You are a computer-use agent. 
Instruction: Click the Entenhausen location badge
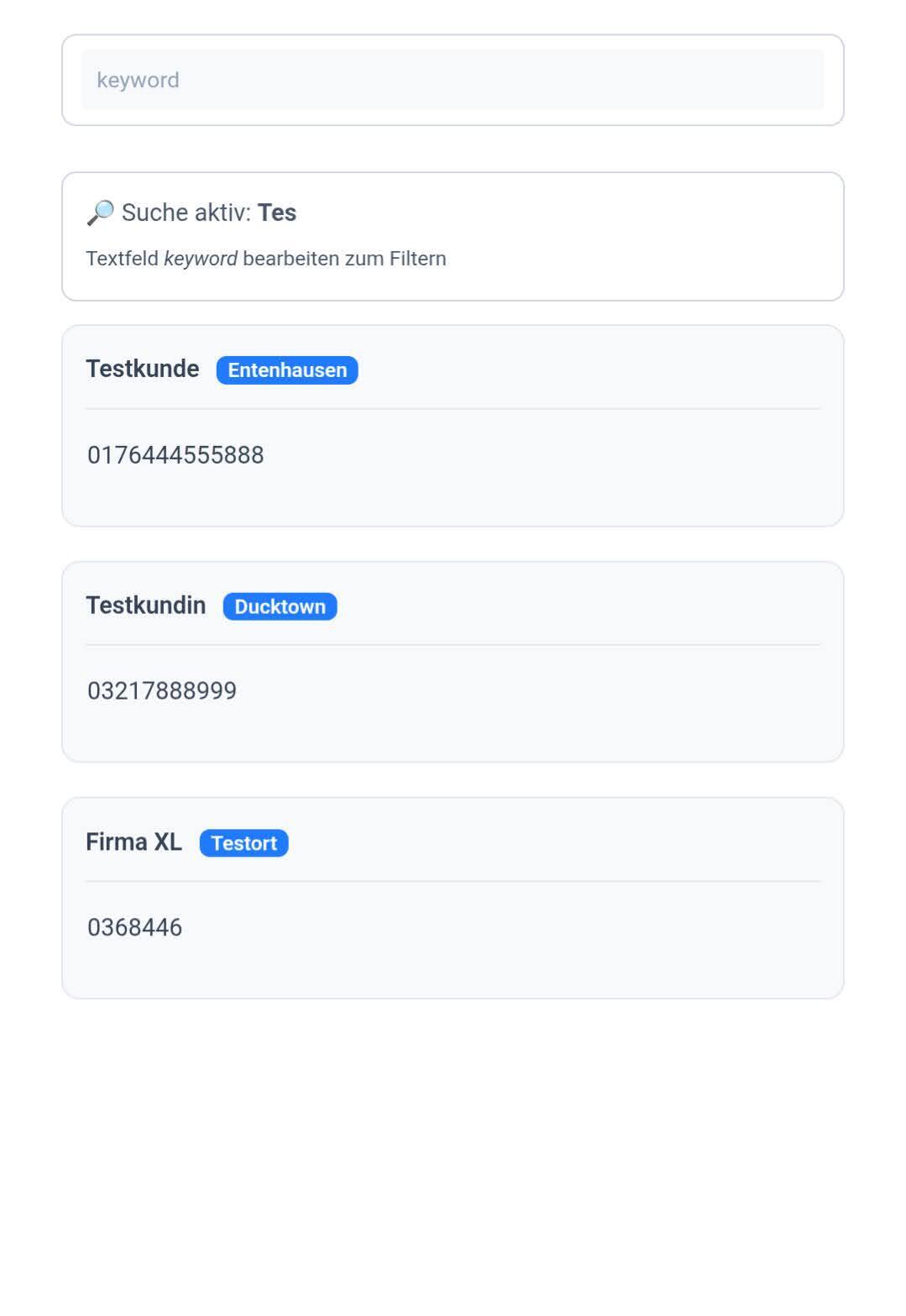(x=287, y=370)
